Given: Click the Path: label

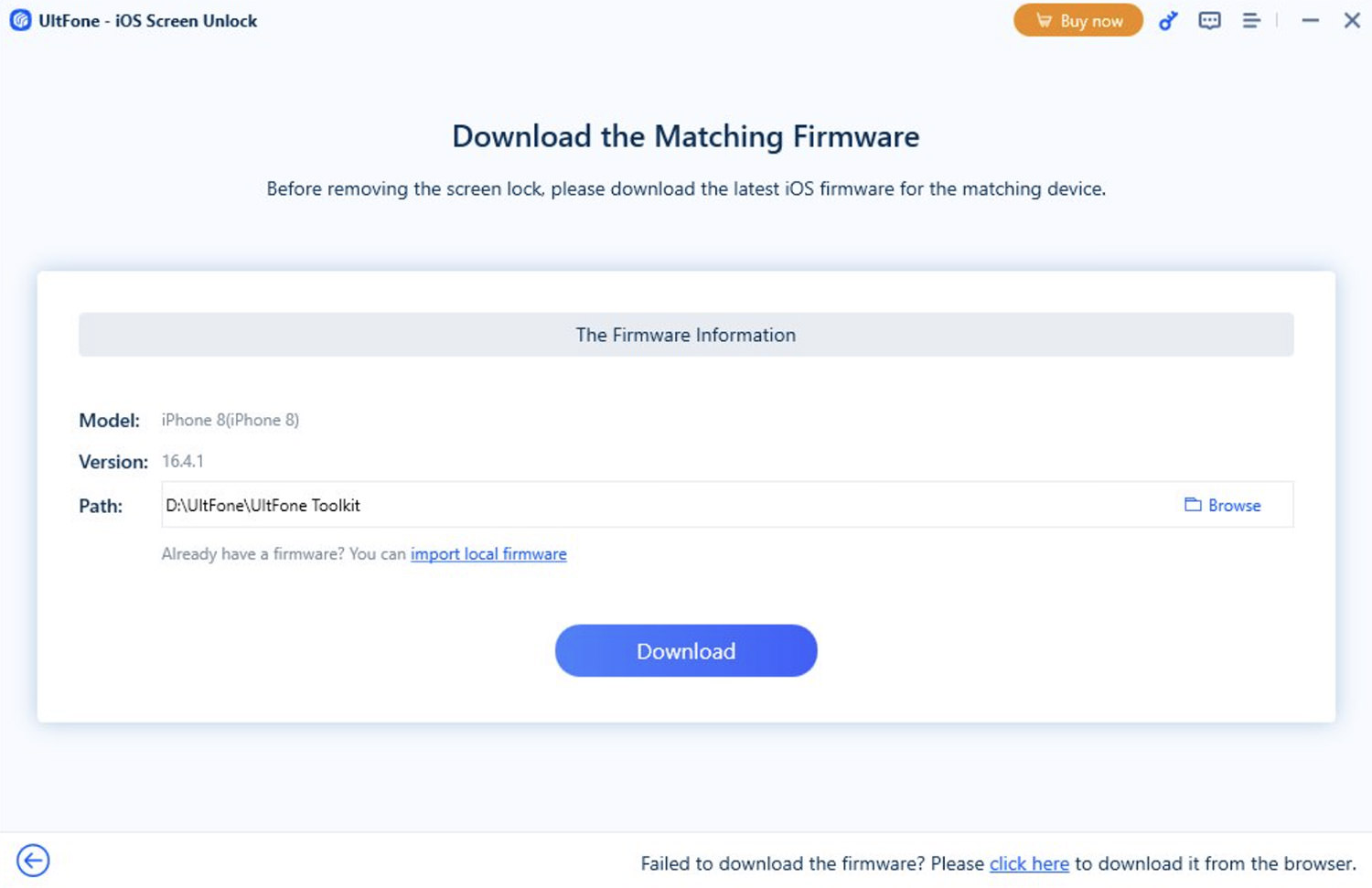Looking at the screenshot, I should pos(101,506).
